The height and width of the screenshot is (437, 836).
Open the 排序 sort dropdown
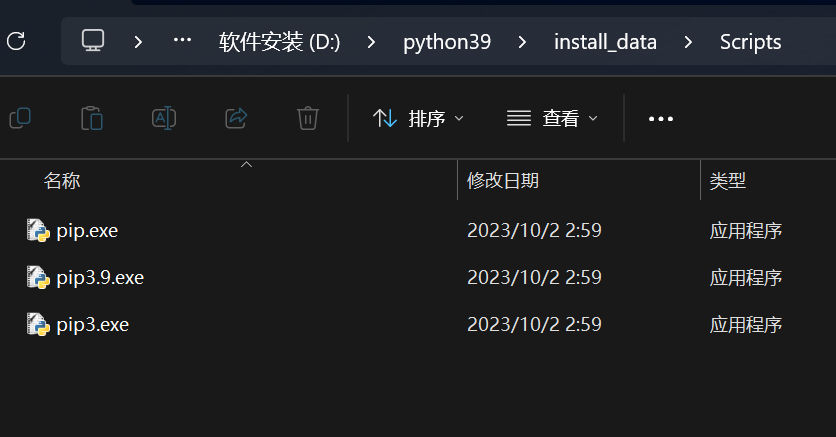[419, 118]
